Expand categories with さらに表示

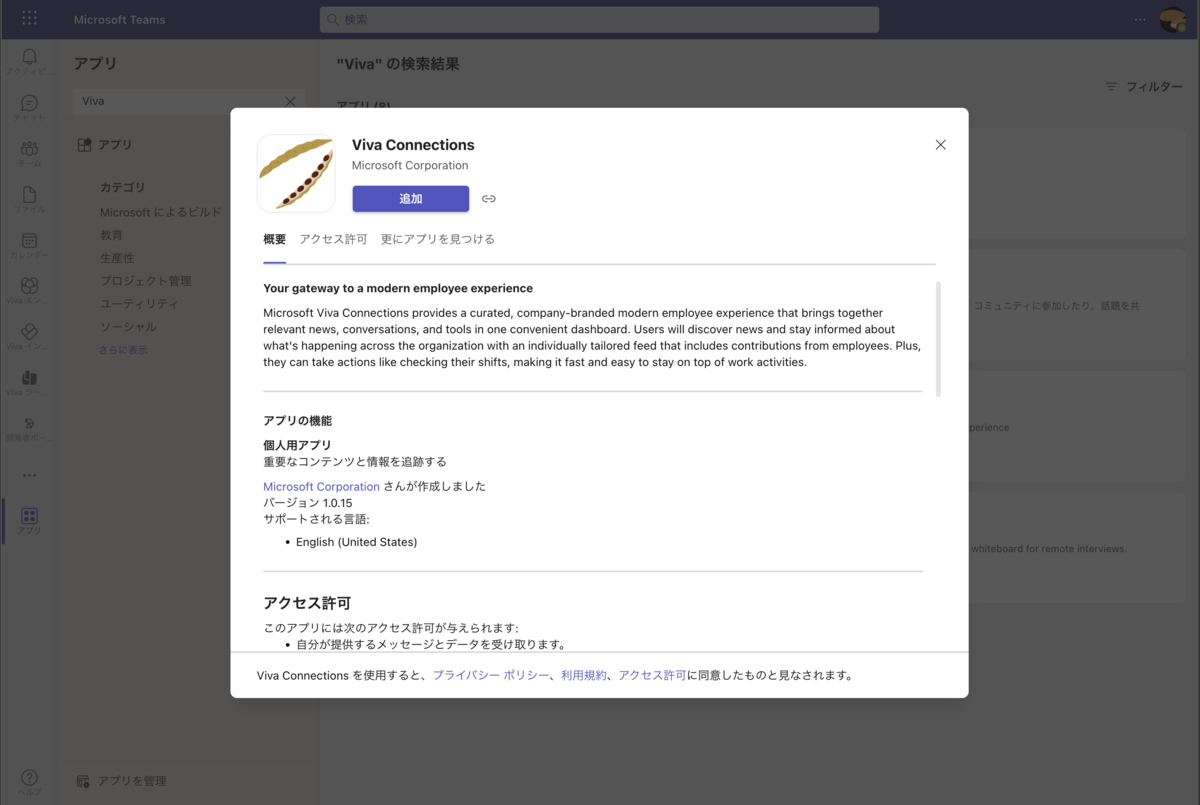[123, 350]
